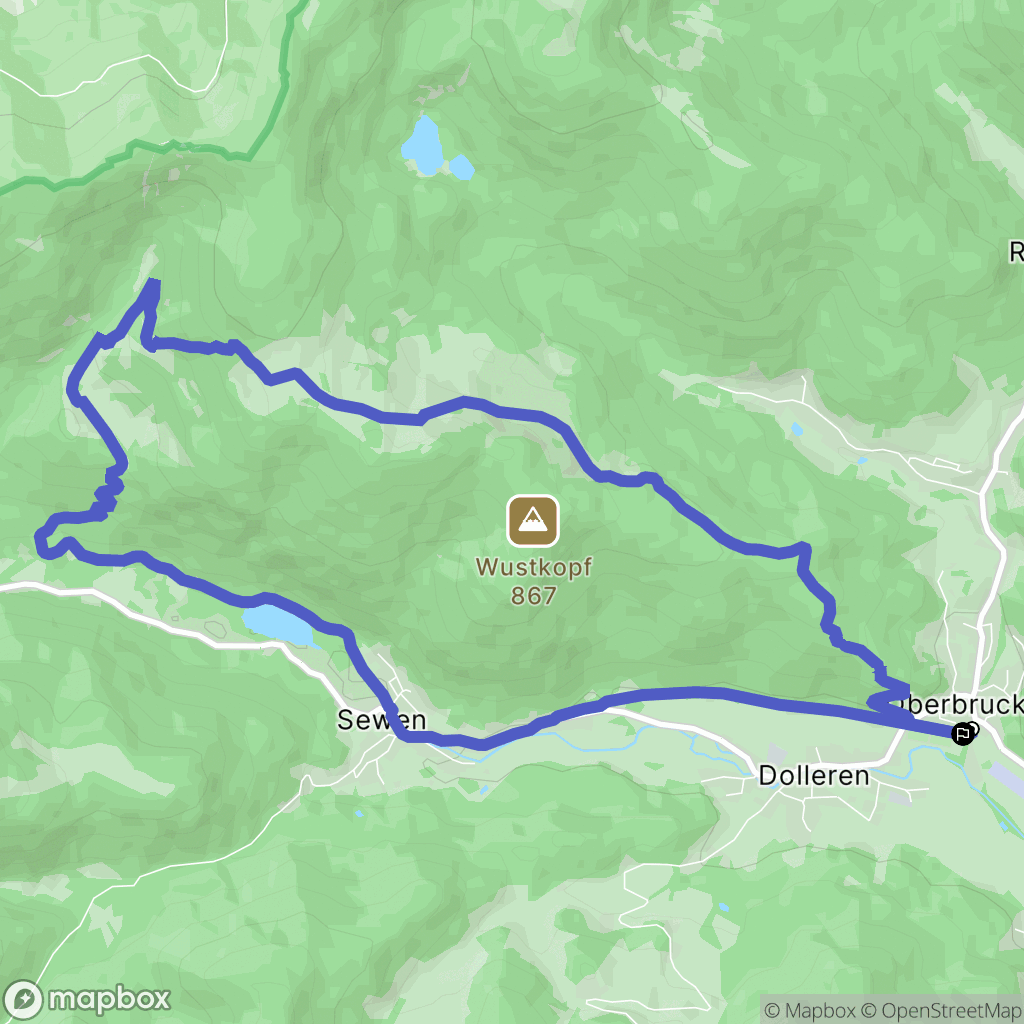Image resolution: width=1024 pixels, height=1024 pixels.
Task: Click the lake beside the route near Sewen
Action: pos(278,624)
